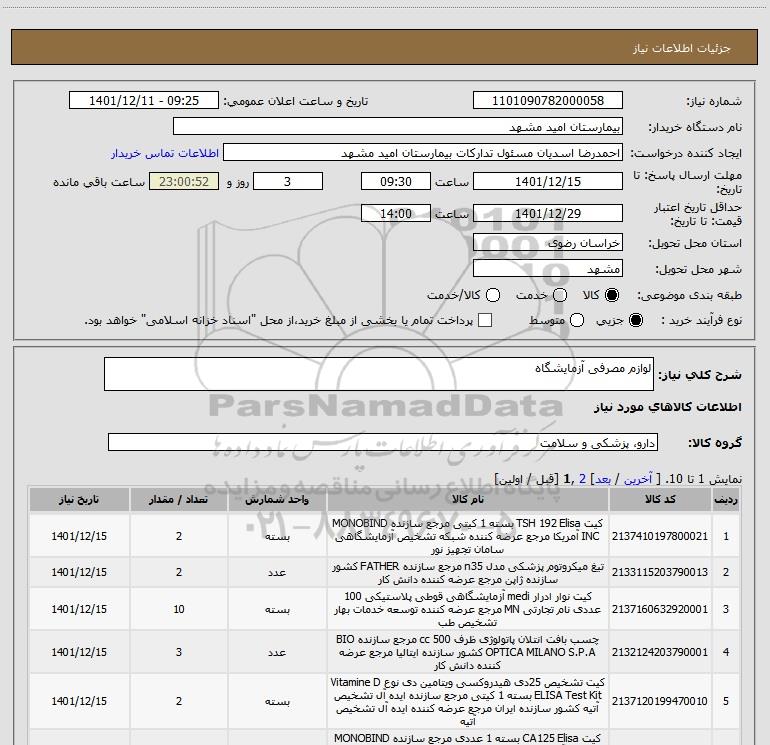Toggle the اسناد خزانه اسلامی payment checkbox
Image resolution: width=770 pixels, height=745 pixels.
[x=485, y=320]
